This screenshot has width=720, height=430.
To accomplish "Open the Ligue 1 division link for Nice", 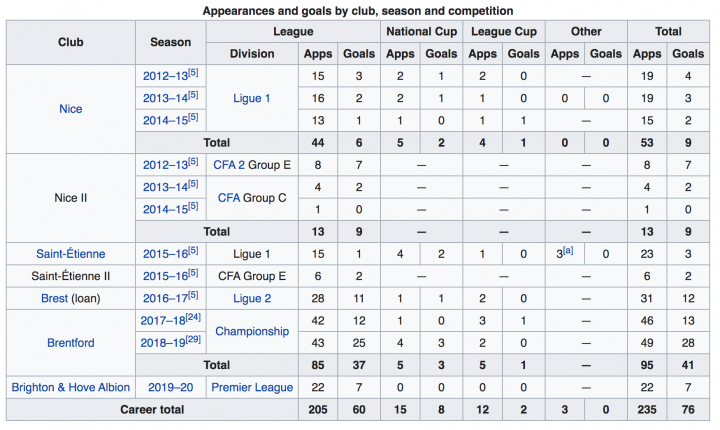I will 252,98.
